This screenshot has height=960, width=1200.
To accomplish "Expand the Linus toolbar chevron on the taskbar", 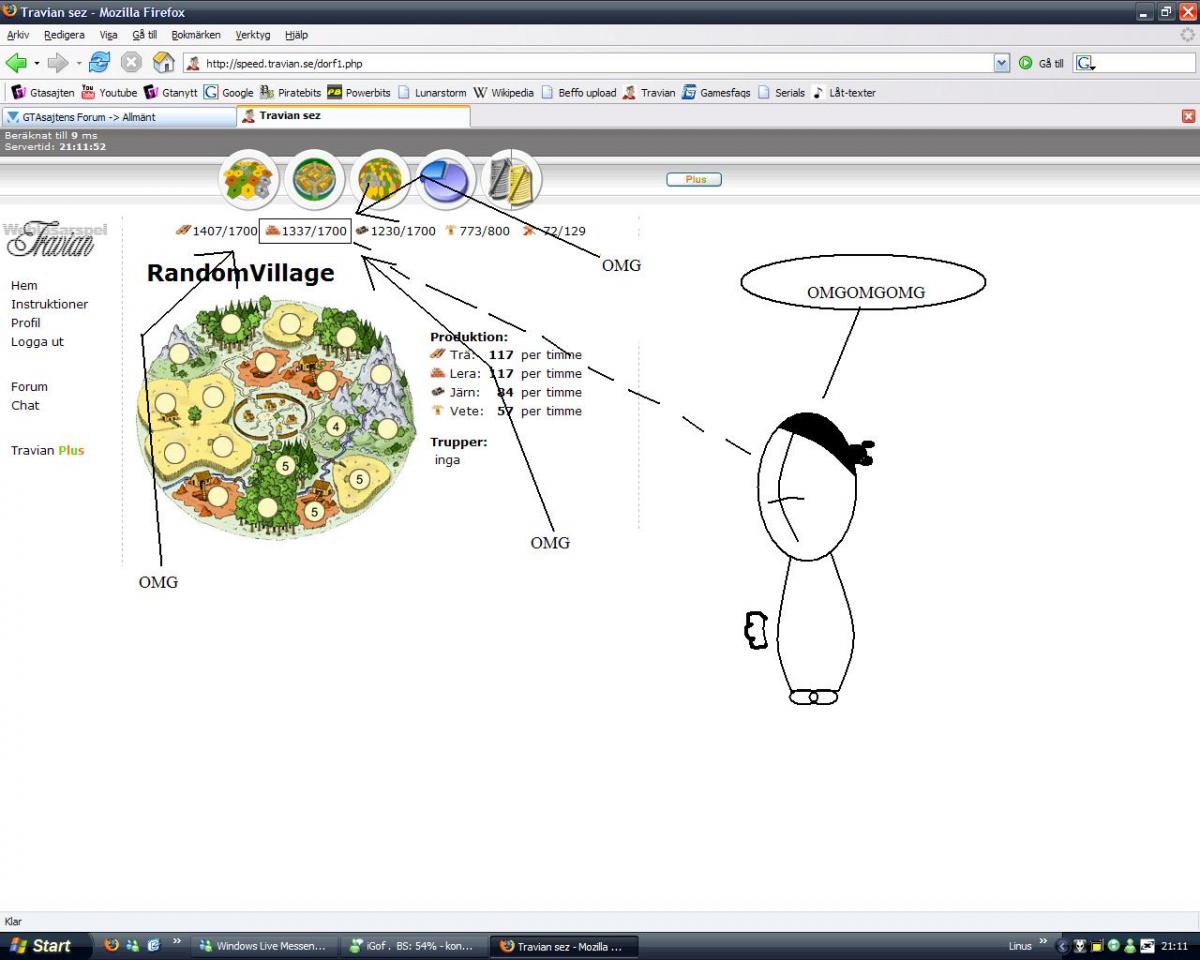I will pos(1042,942).
